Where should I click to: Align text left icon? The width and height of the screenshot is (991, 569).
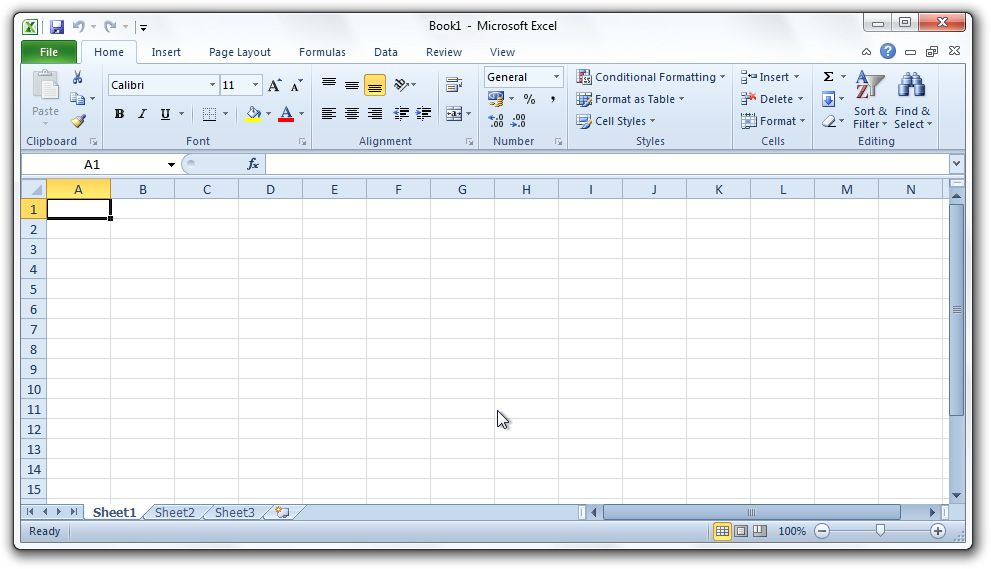[x=329, y=114]
